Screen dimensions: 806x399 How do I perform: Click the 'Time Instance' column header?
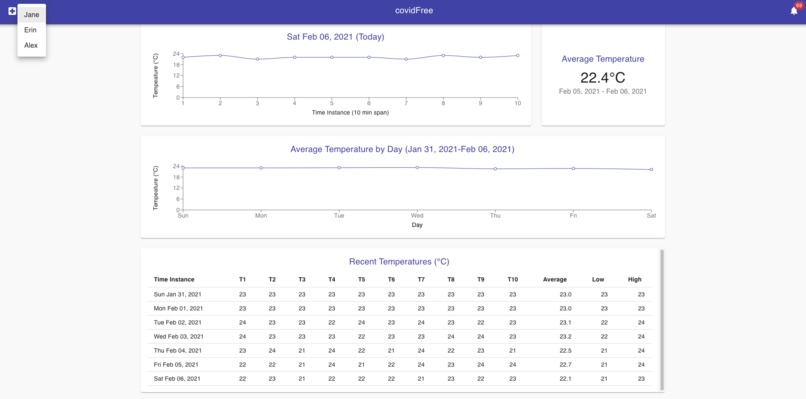(174, 280)
